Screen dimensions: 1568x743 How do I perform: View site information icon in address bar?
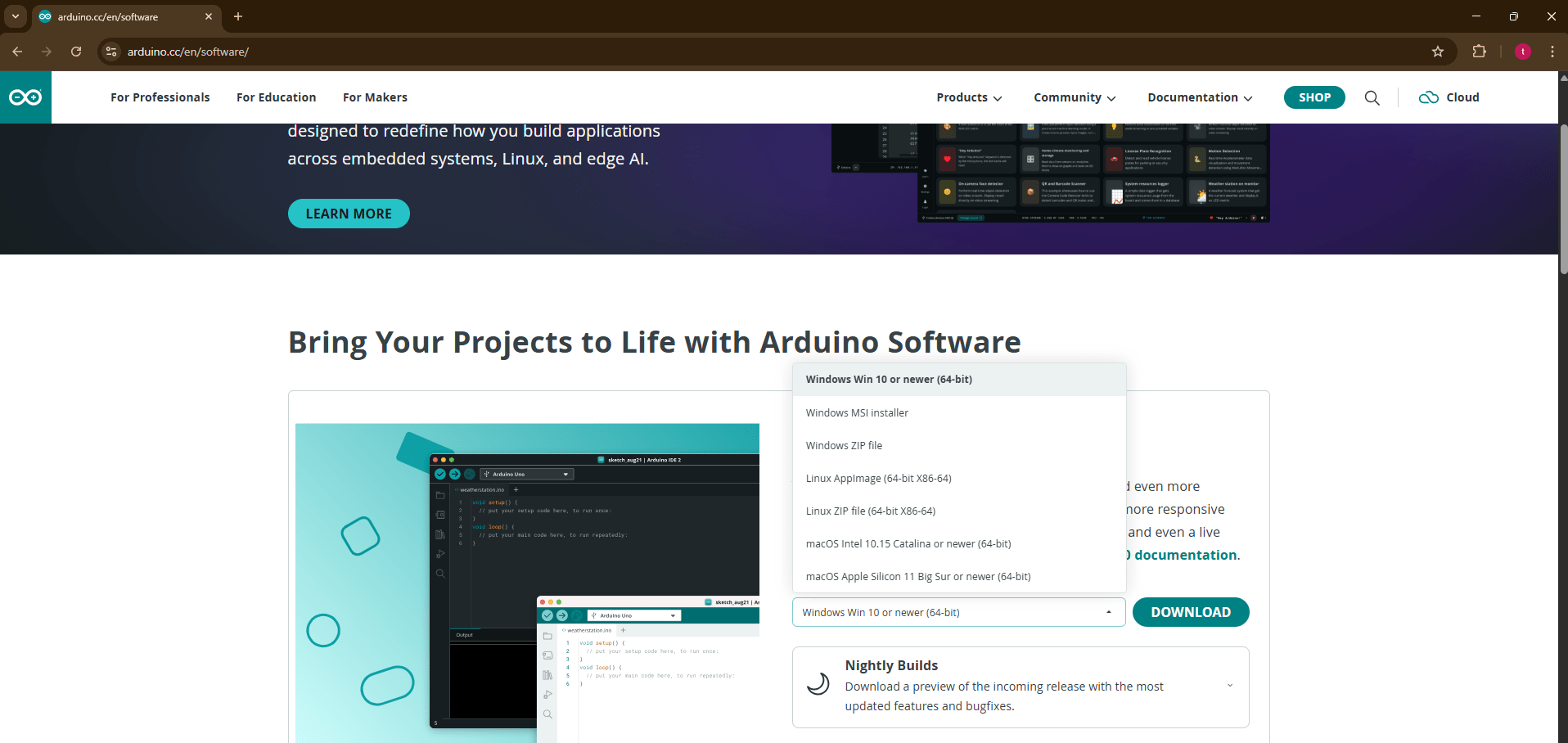point(112,52)
